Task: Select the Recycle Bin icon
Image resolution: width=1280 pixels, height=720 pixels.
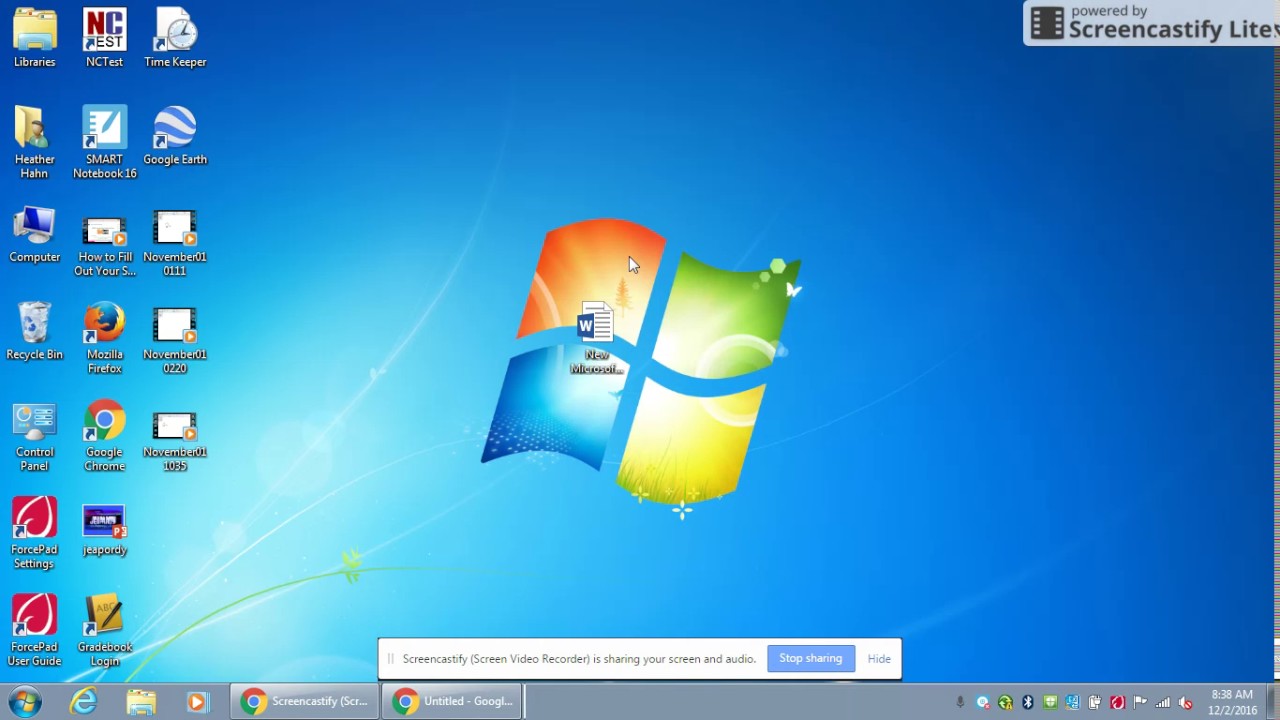Action: (x=34, y=331)
